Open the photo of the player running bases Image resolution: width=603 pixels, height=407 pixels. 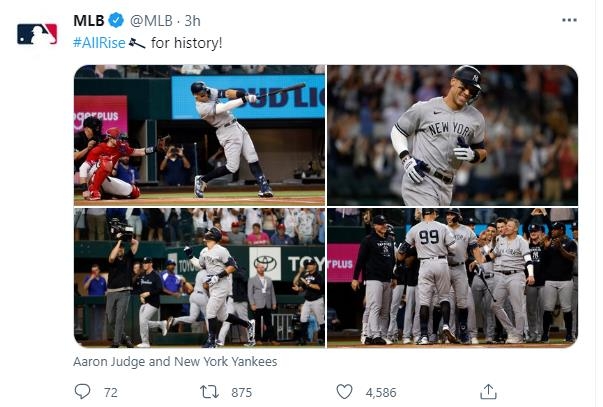199,277
